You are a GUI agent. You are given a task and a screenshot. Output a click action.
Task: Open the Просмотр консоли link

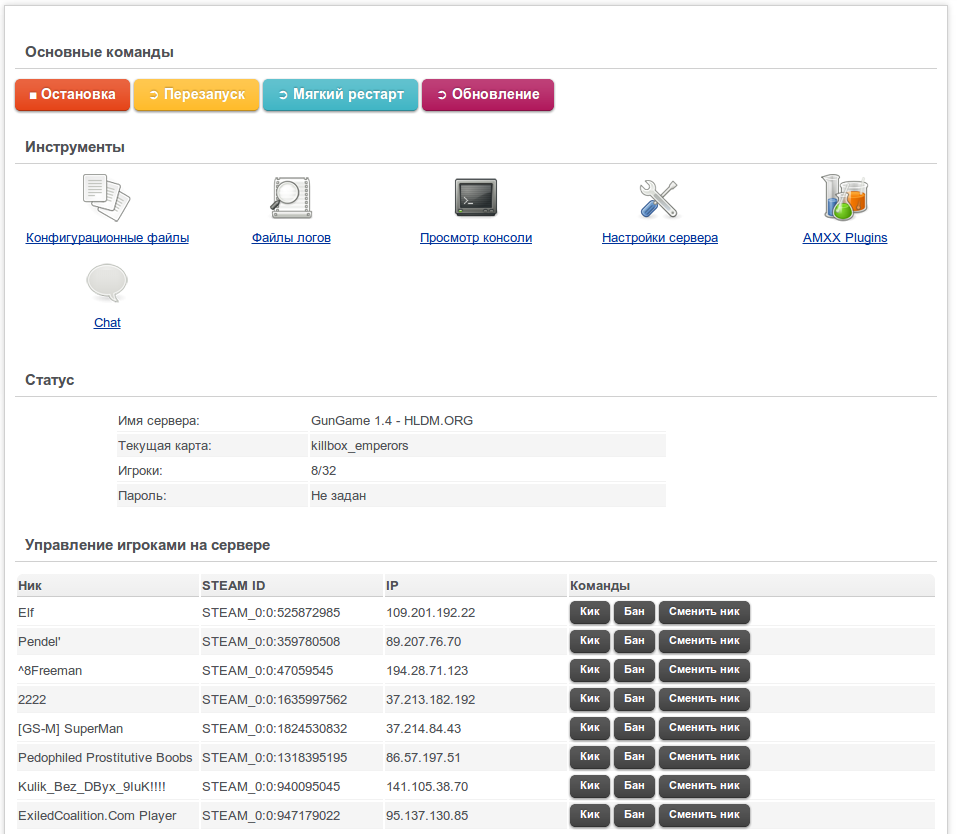(x=476, y=238)
